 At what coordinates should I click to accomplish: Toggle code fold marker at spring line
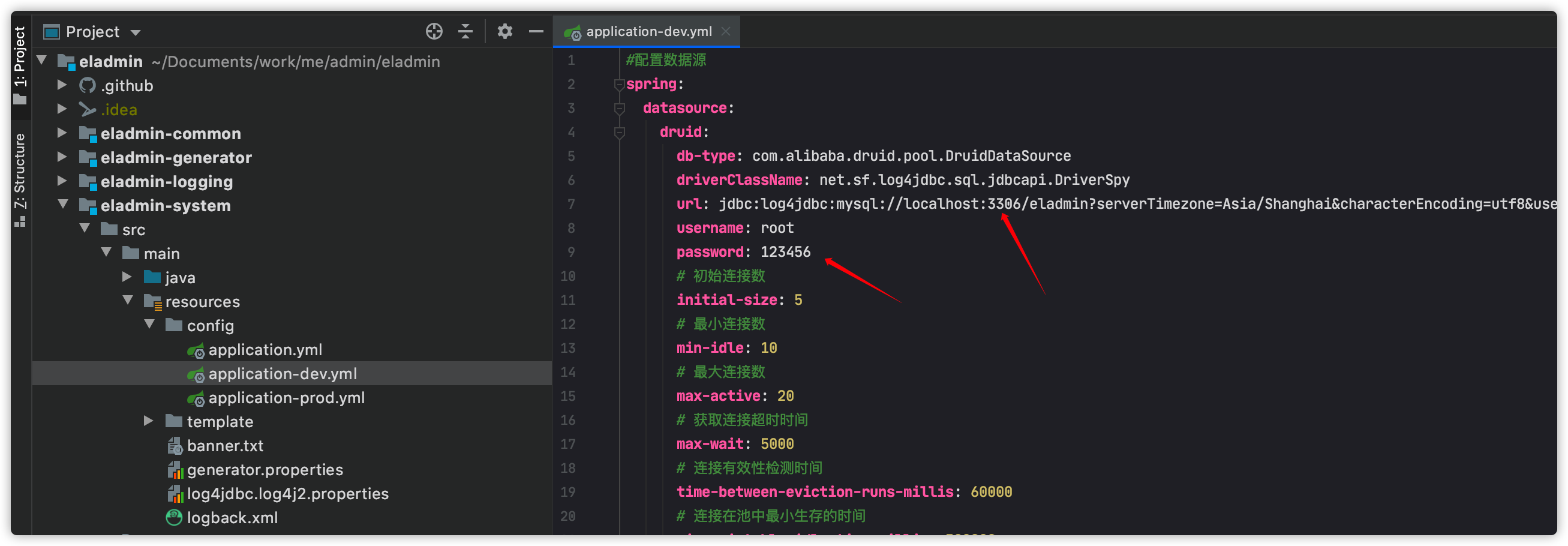click(x=619, y=84)
